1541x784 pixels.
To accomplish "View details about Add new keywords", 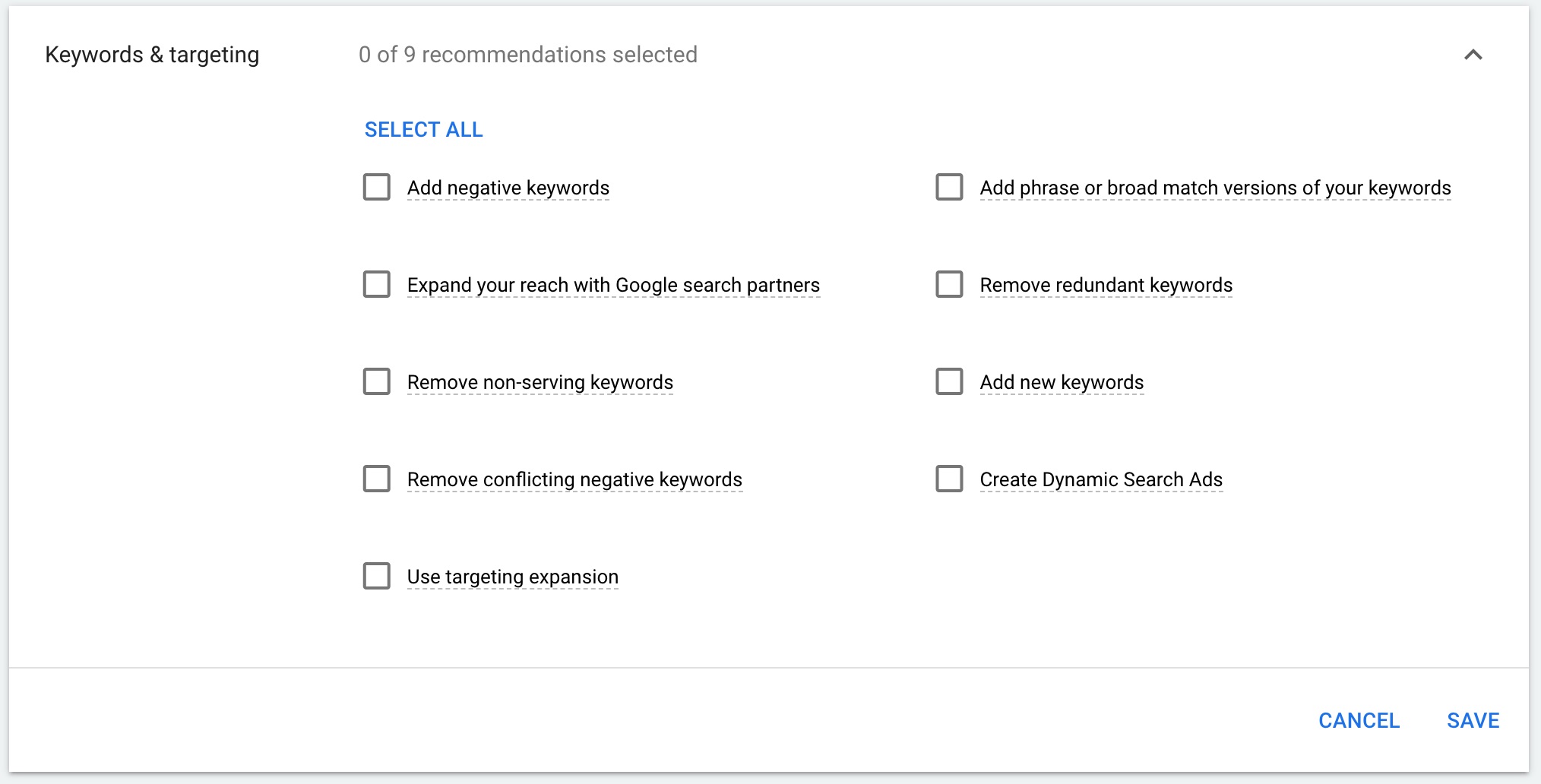I will point(1062,382).
